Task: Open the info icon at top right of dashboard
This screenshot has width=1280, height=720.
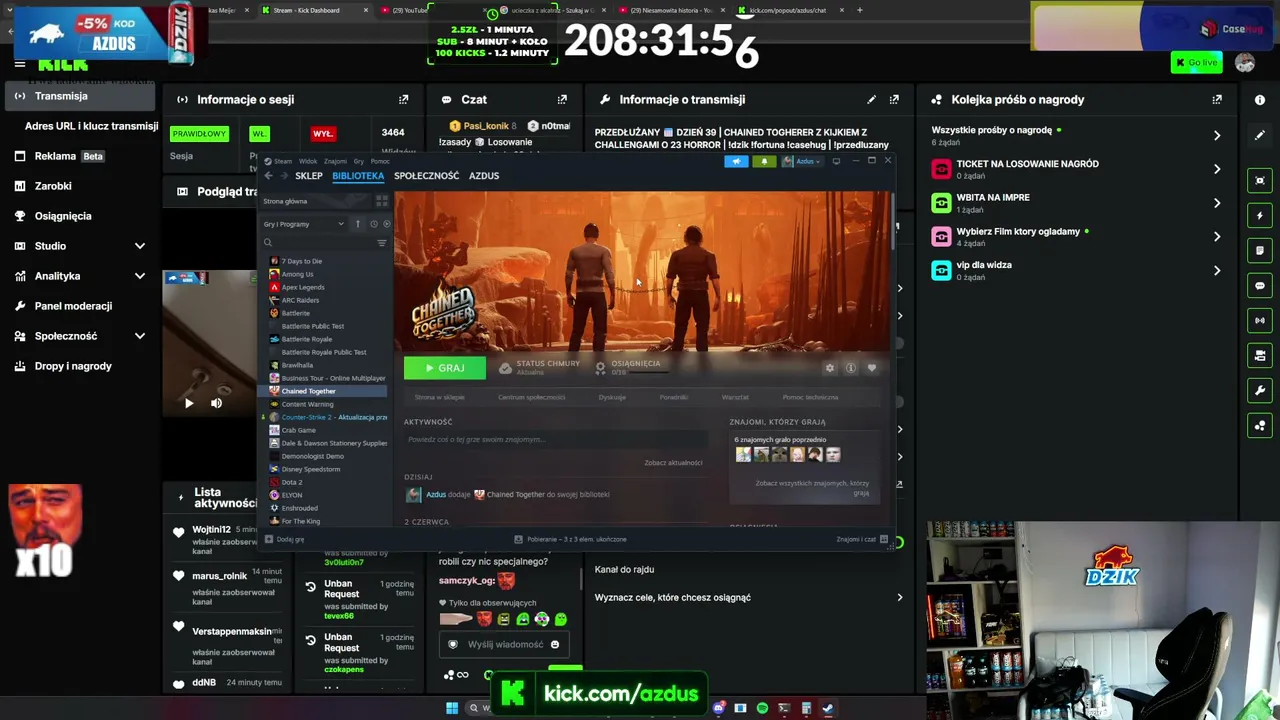Action: coord(1260,100)
